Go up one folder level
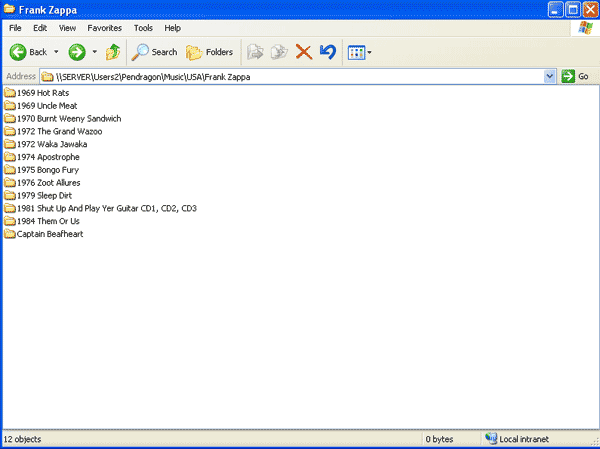 113,52
